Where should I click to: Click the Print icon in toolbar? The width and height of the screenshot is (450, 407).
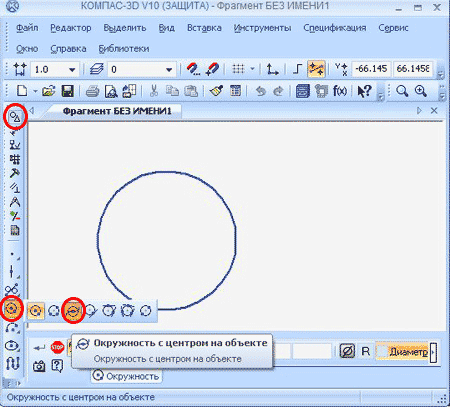(92, 91)
